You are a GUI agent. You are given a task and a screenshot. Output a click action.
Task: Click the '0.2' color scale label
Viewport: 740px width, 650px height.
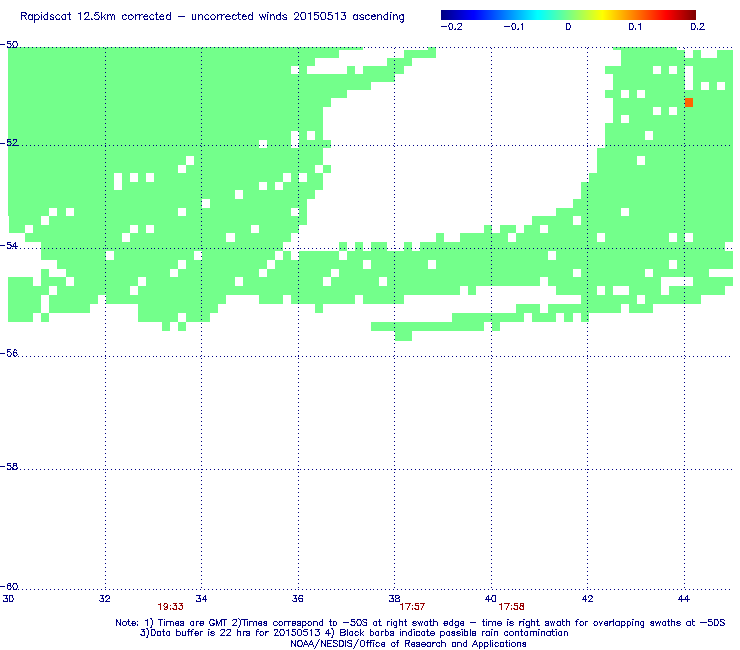[698, 27]
